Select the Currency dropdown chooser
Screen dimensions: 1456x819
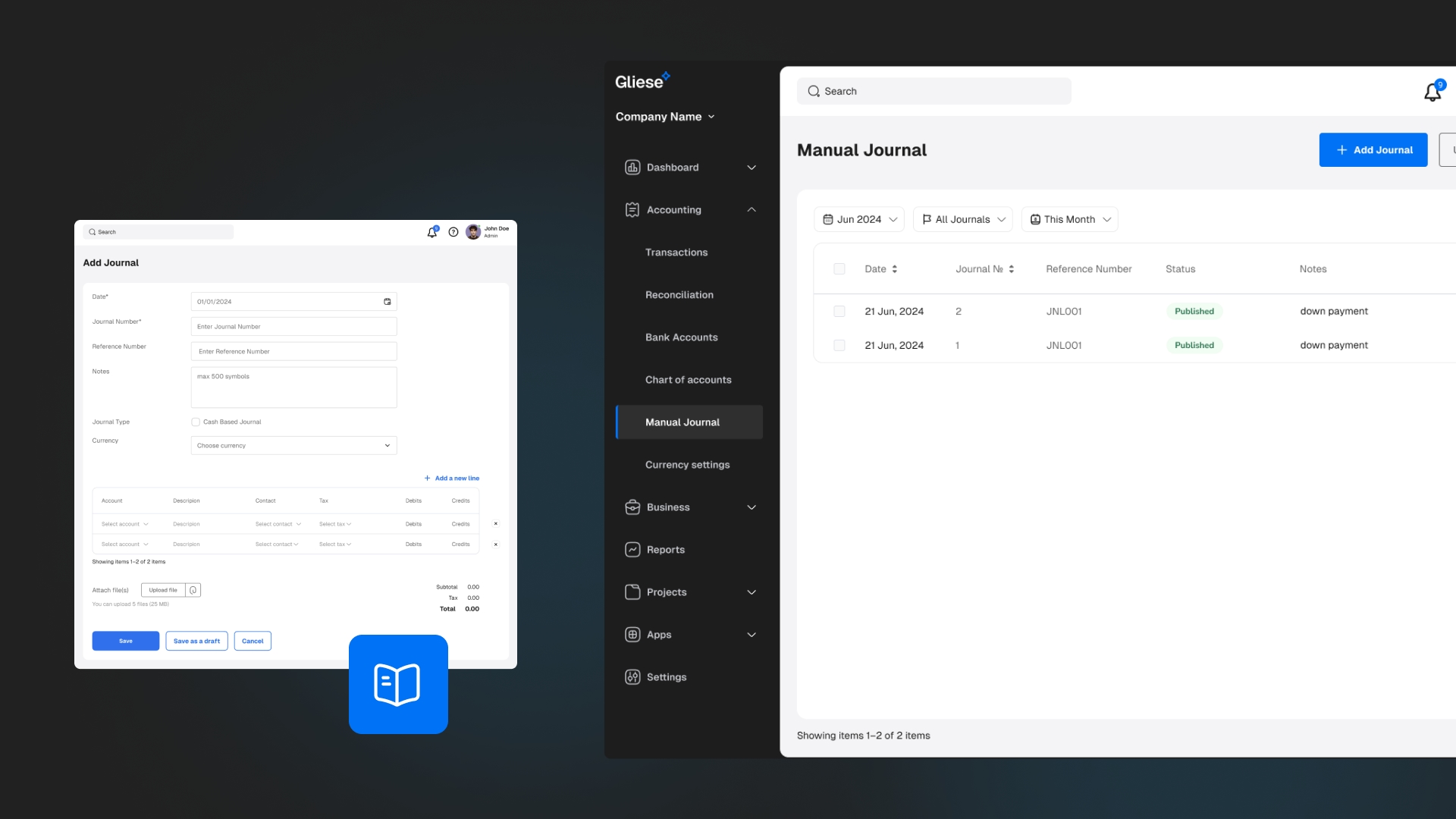(293, 445)
